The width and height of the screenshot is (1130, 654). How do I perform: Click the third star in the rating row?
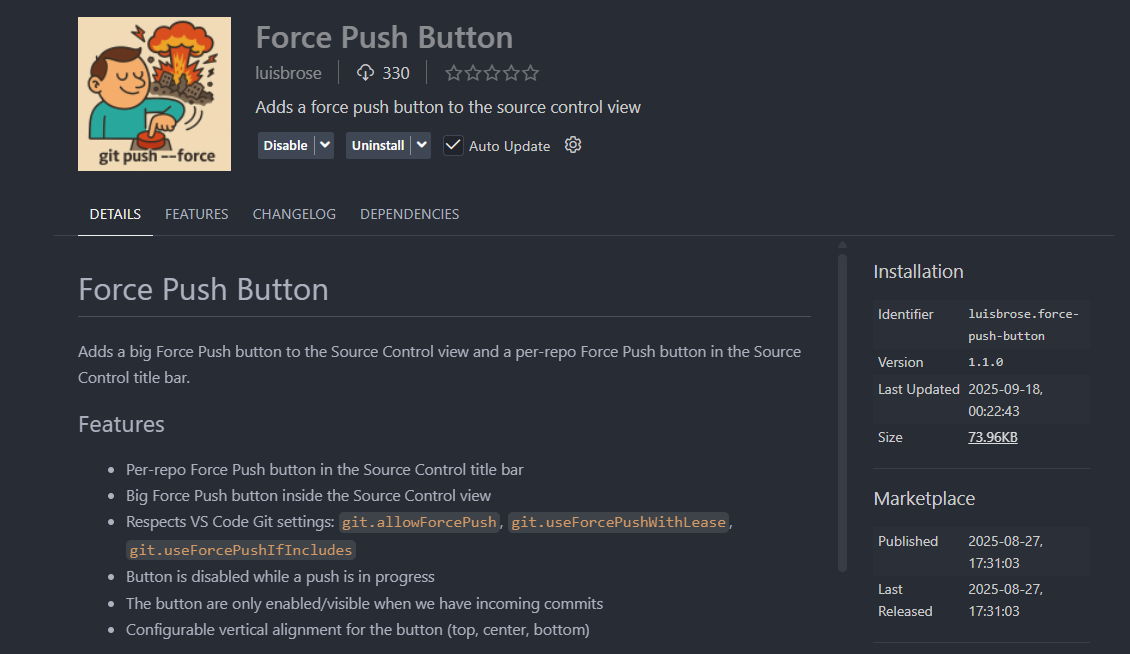click(x=492, y=72)
